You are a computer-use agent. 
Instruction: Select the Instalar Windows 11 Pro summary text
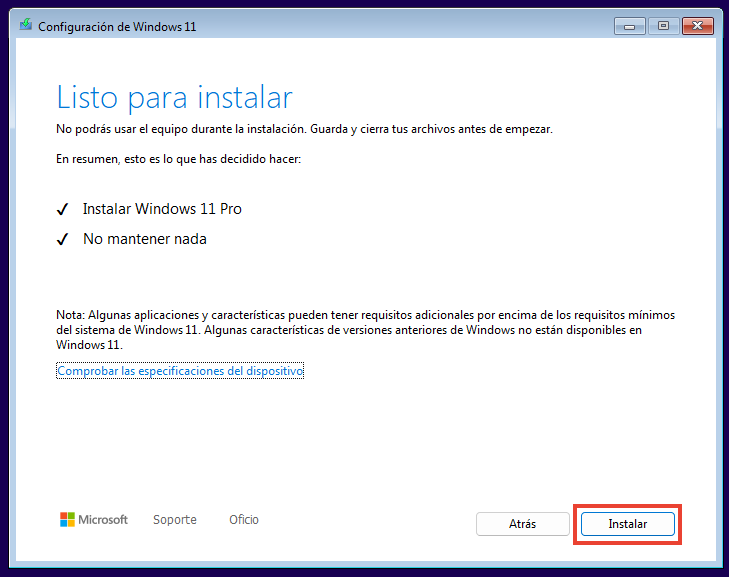[x=162, y=209]
